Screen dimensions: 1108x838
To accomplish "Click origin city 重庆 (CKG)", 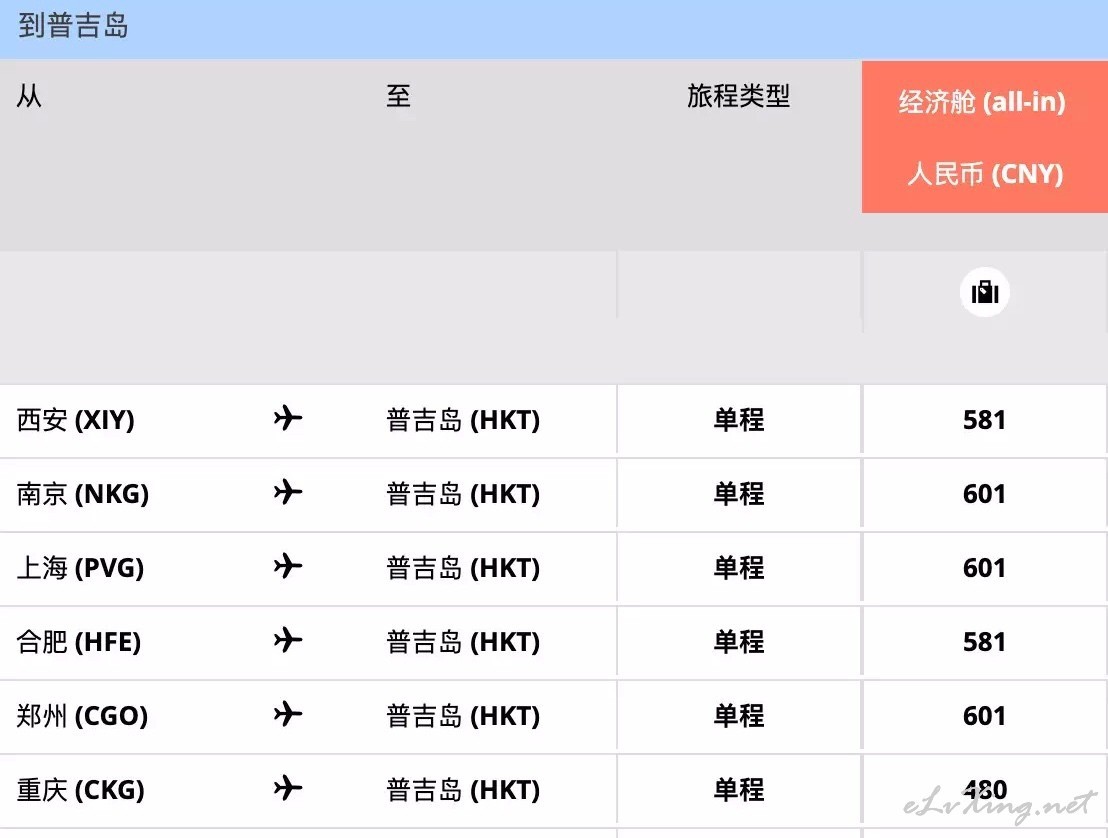I will (x=81, y=789).
